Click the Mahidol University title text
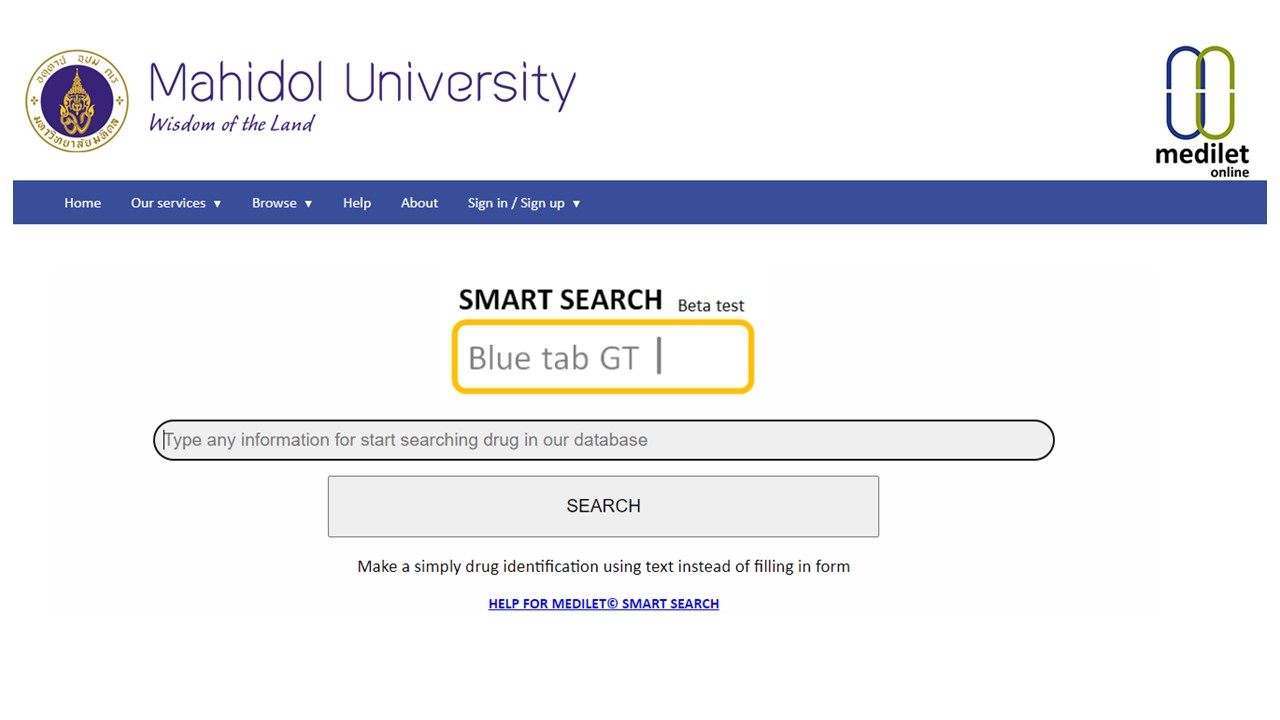The width and height of the screenshot is (1280, 720). pyautogui.click(x=362, y=84)
